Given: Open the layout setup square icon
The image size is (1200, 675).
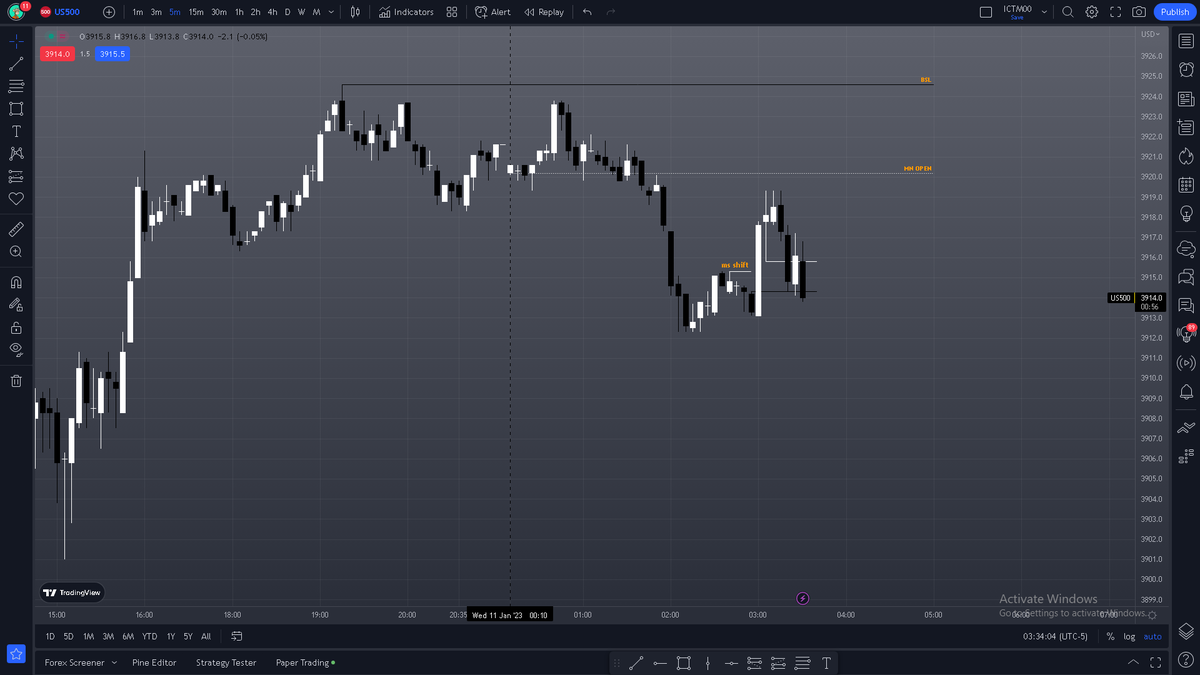Looking at the screenshot, I should point(986,12).
